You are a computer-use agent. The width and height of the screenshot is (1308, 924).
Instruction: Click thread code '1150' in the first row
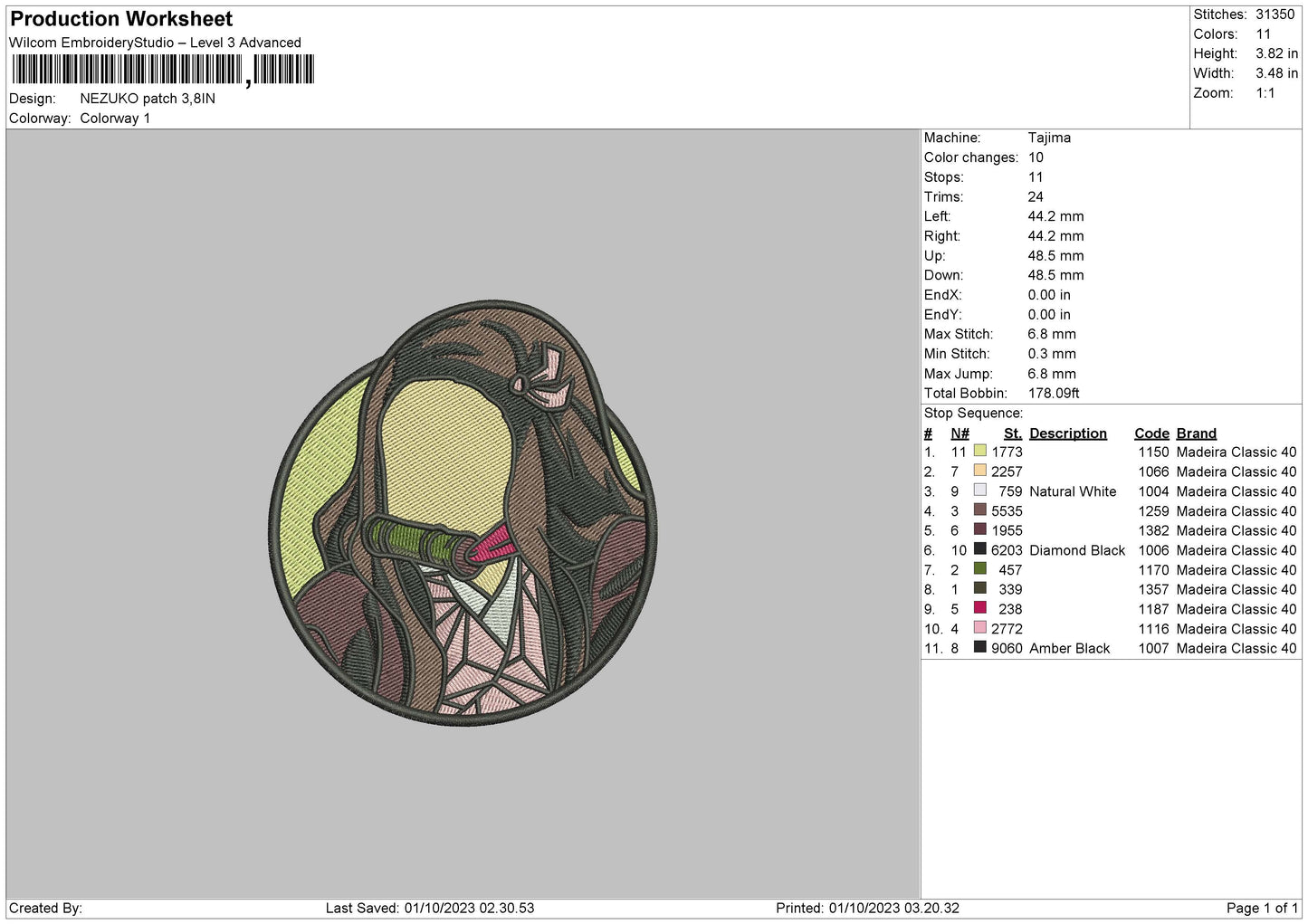(x=1153, y=452)
